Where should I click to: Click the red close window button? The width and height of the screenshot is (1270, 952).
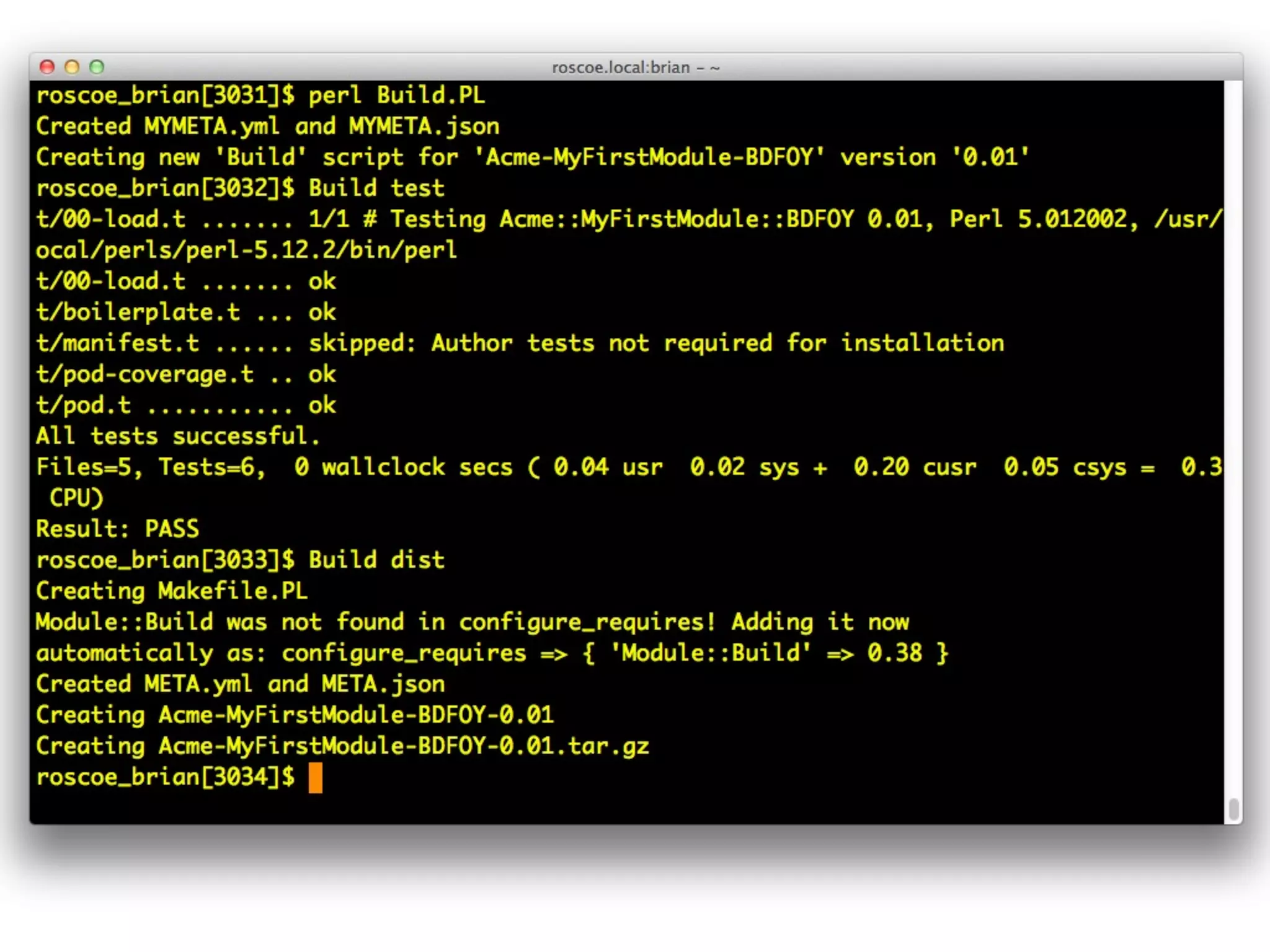47,67
